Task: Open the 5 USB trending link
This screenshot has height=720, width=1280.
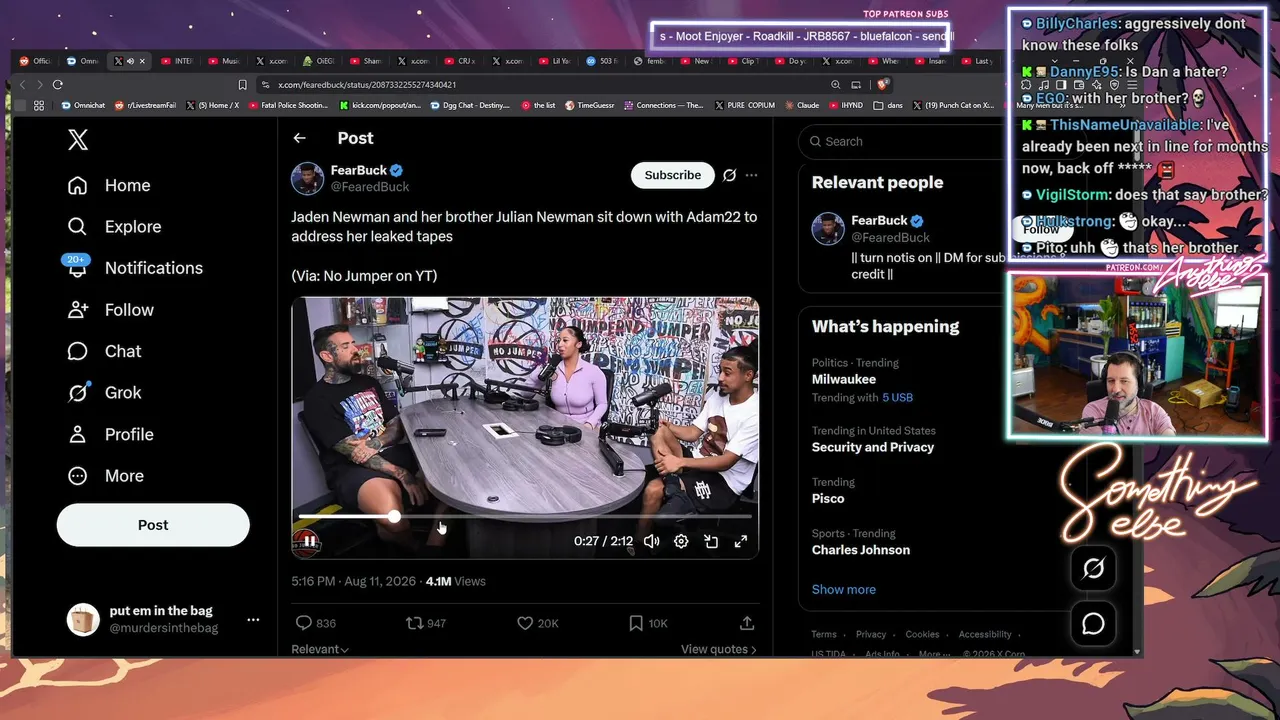Action: [x=897, y=397]
